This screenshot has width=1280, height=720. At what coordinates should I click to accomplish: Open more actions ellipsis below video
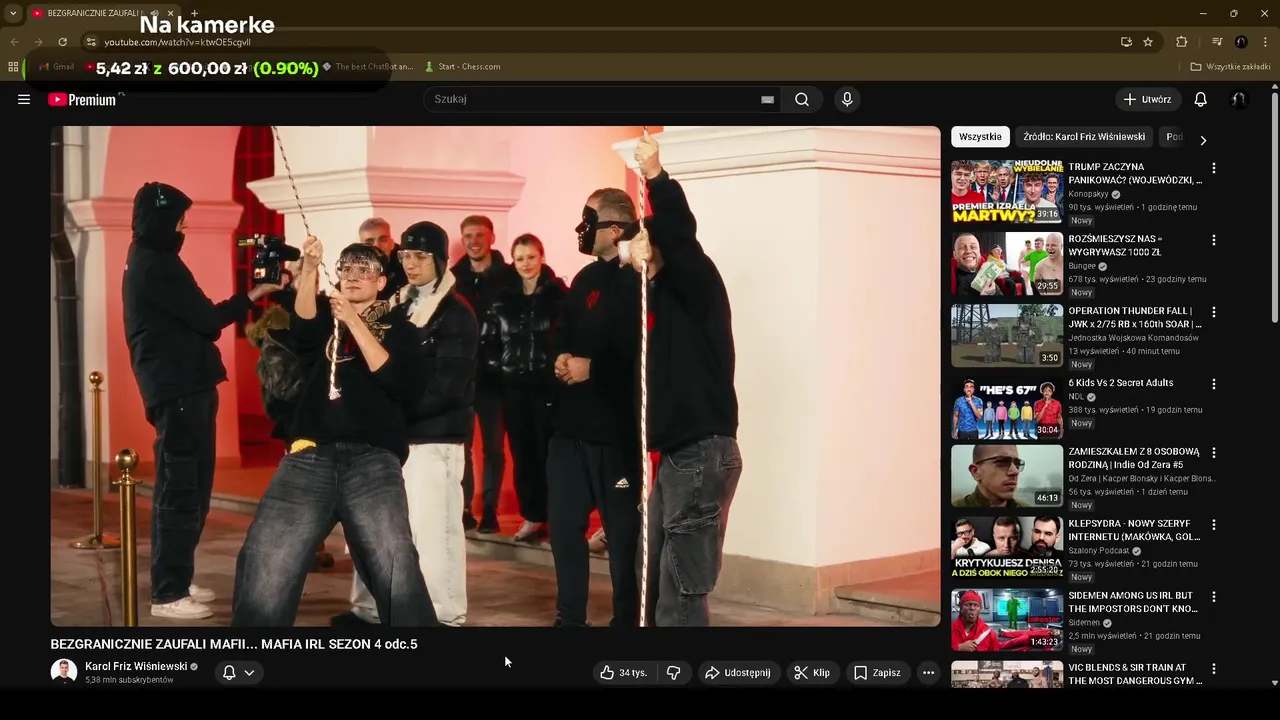928,673
